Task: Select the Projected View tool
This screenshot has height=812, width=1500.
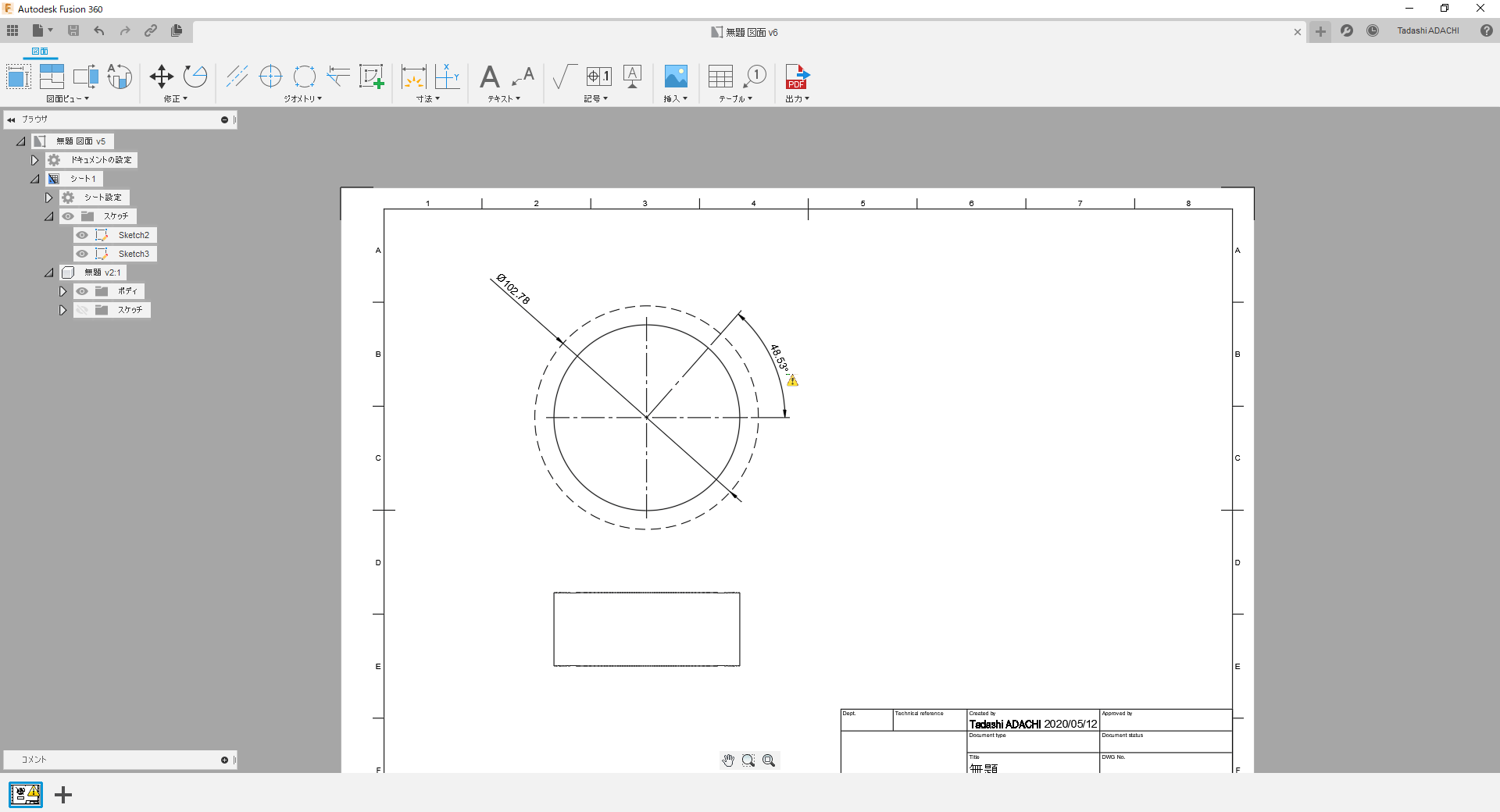Action: [52, 77]
